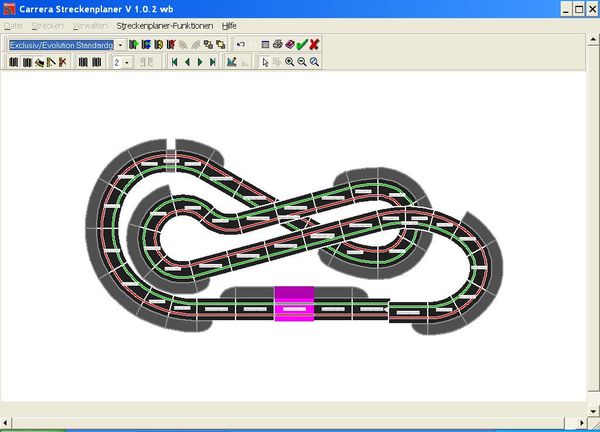
Task: Go to the next track piece
Action: (x=200, y=62)
